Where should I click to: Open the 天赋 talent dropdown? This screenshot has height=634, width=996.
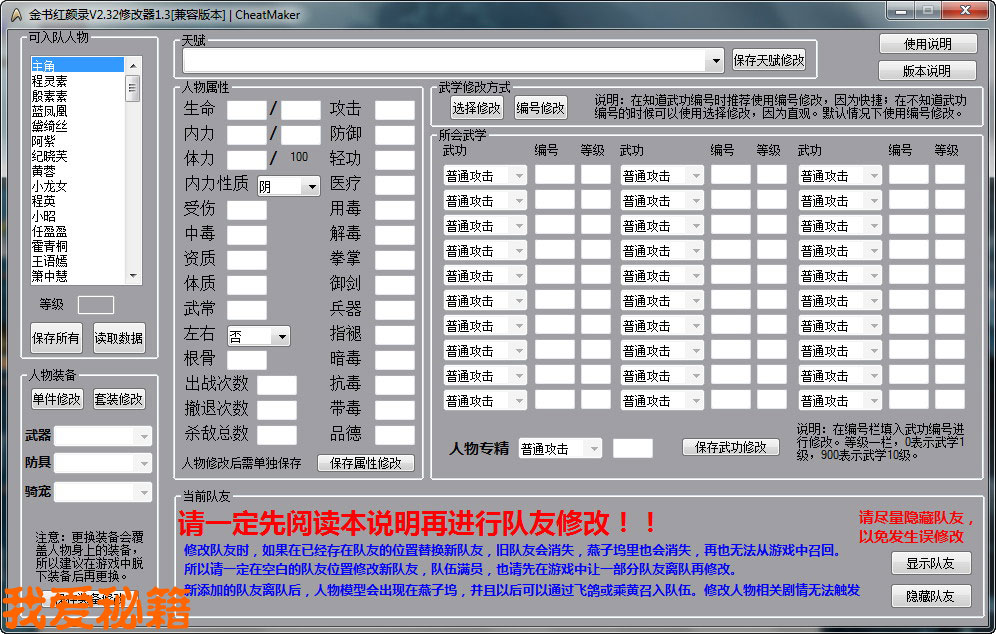(x=714, y=61)
